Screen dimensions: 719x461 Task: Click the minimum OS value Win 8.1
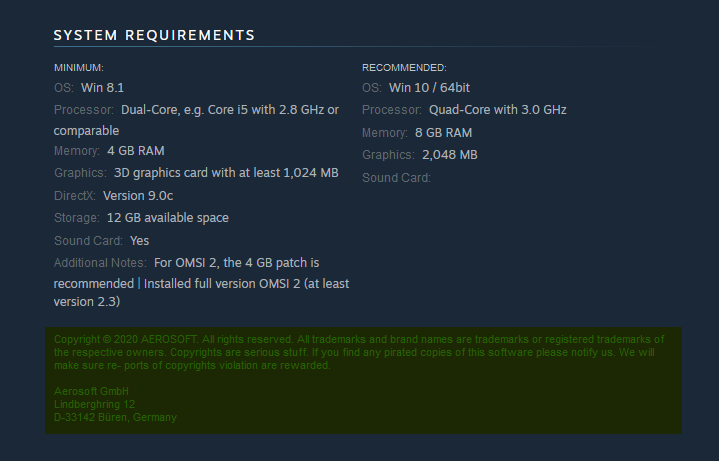pos(109,88)
